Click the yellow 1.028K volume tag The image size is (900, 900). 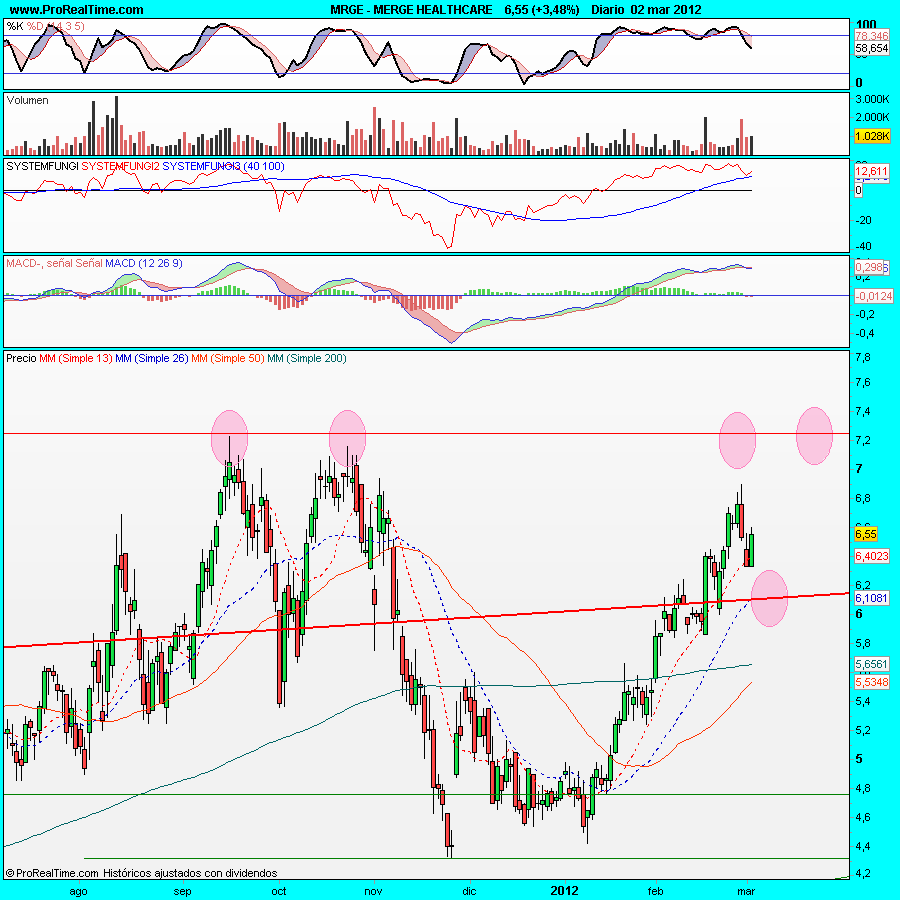(871, 136)
